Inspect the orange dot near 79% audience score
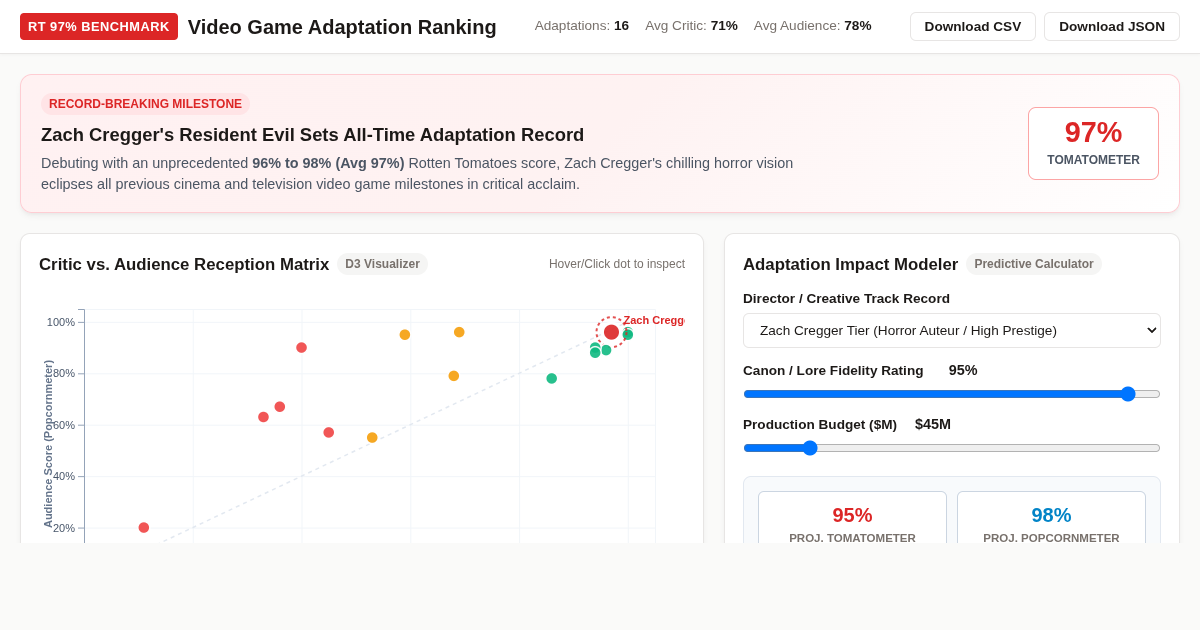 pos(454,376)
